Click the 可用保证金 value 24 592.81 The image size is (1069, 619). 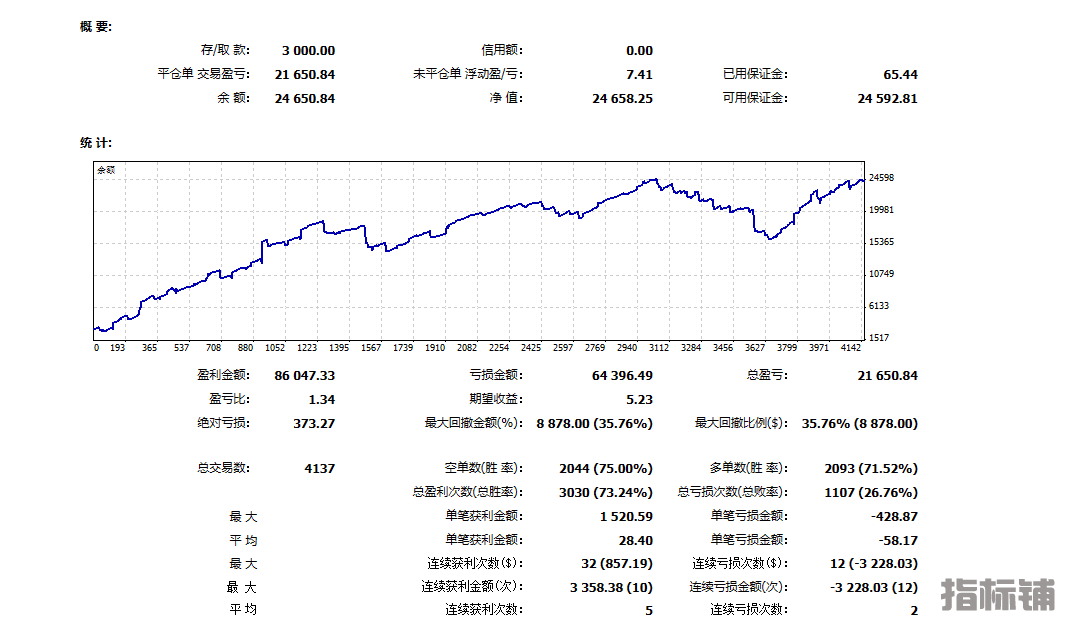pyautogui.click(x=887, y=98)
